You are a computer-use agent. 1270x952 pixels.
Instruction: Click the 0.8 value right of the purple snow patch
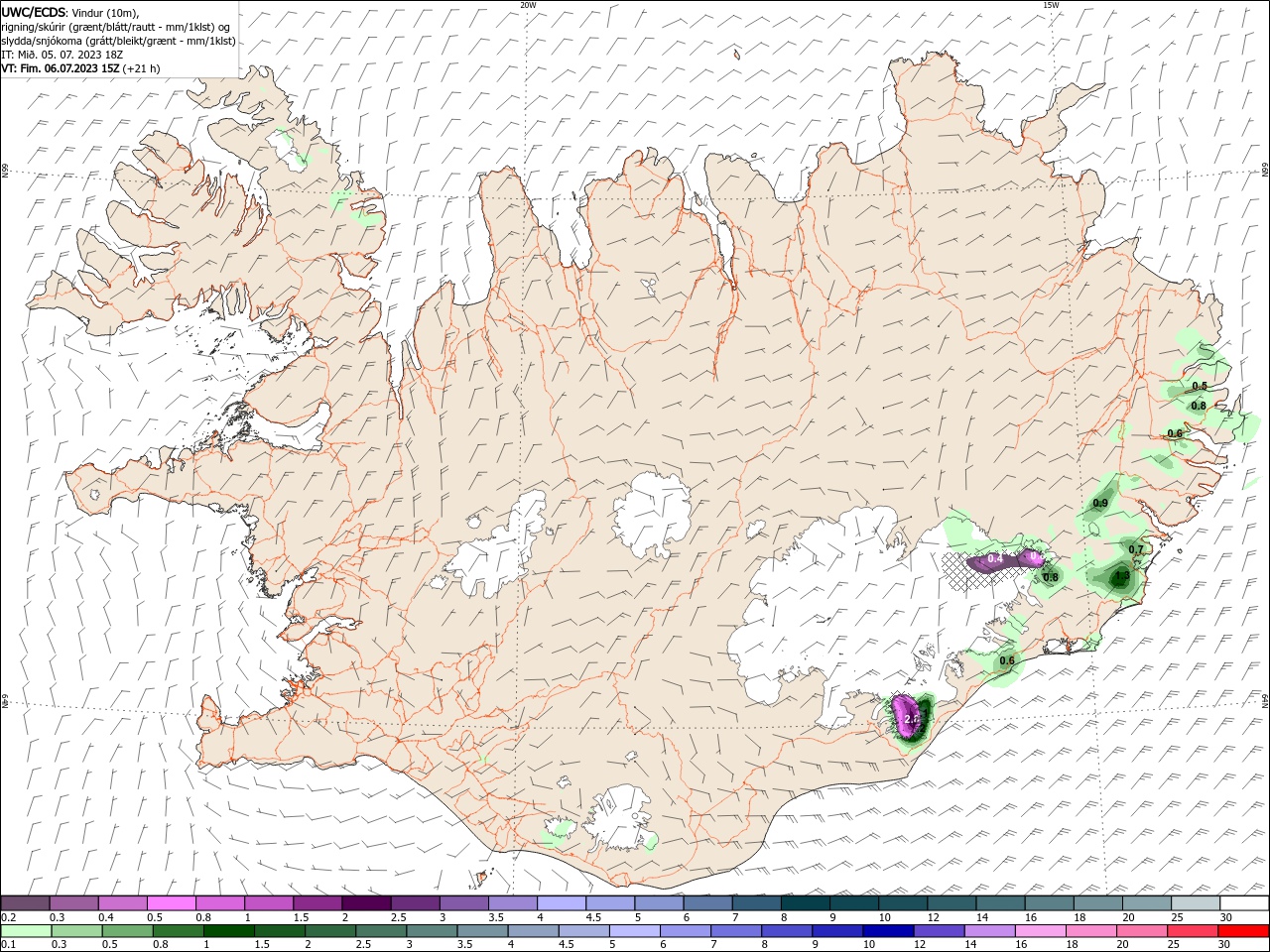tap(1051, 577)
